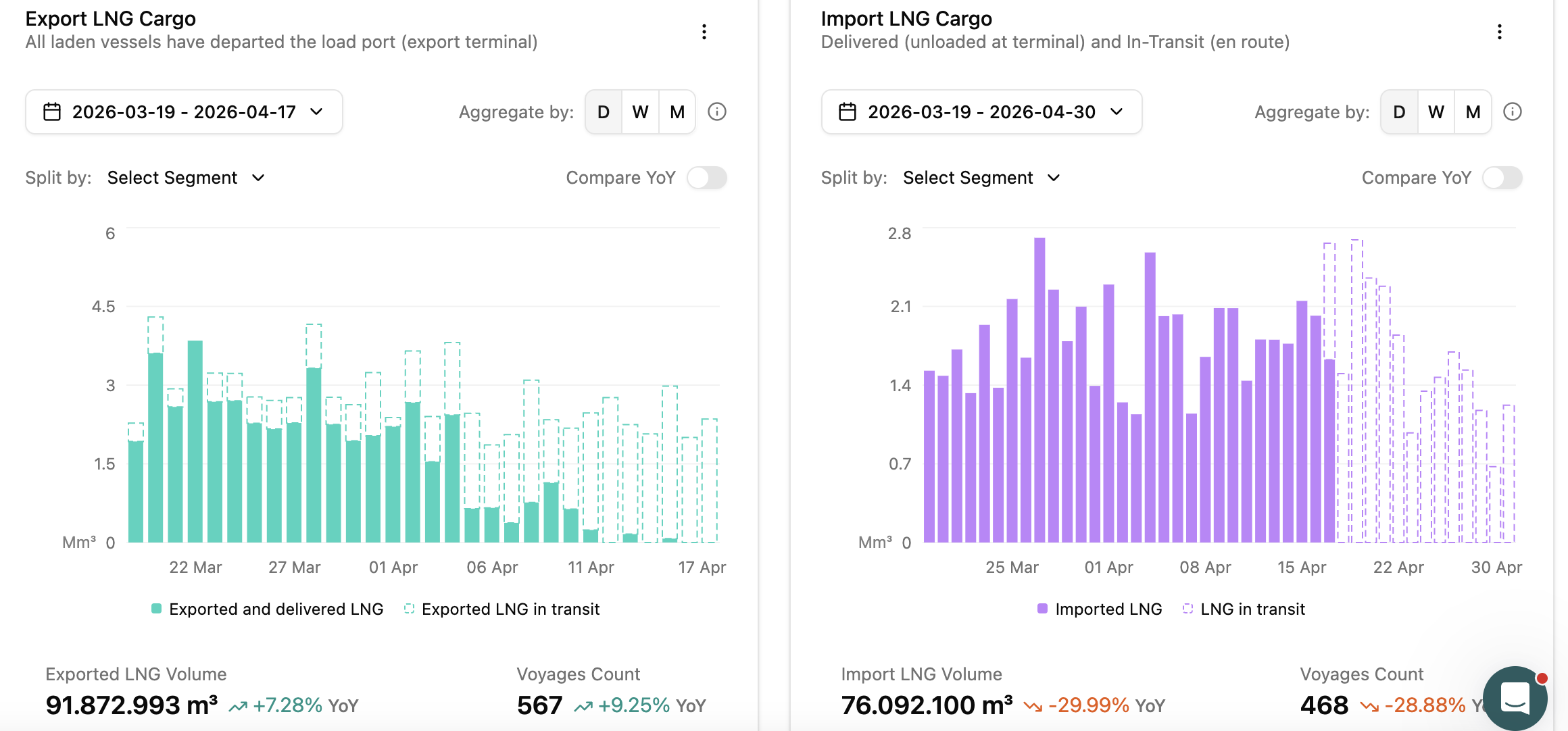
Task: Select monthly (M) aggregation on Export chart
Action: (x=677, y=111)
